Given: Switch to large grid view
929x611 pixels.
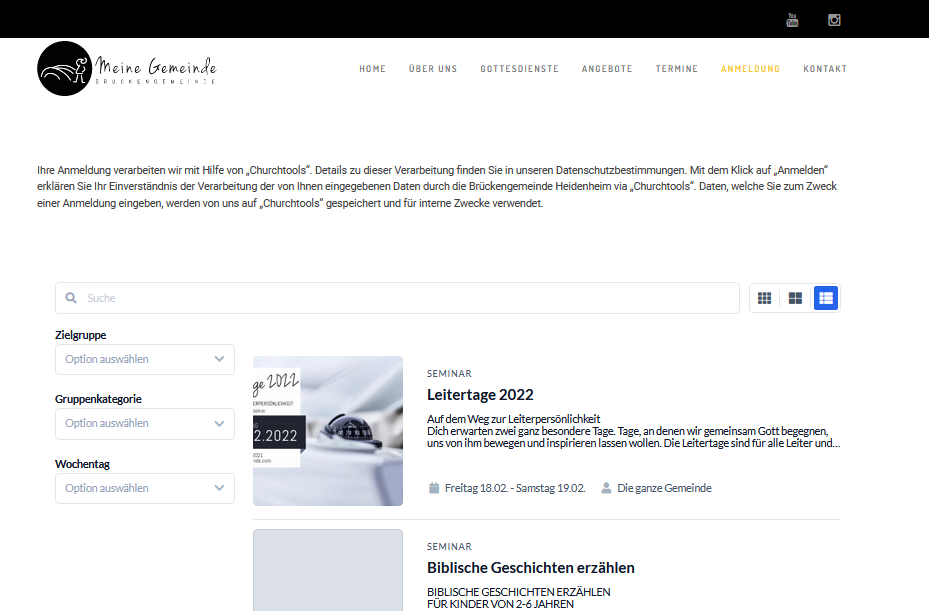Looking at the screenshot, I should tap(795, 298).
